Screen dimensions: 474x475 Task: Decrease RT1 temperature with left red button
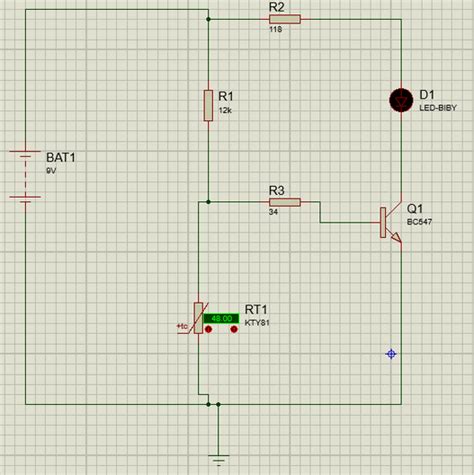coord(209,329)
